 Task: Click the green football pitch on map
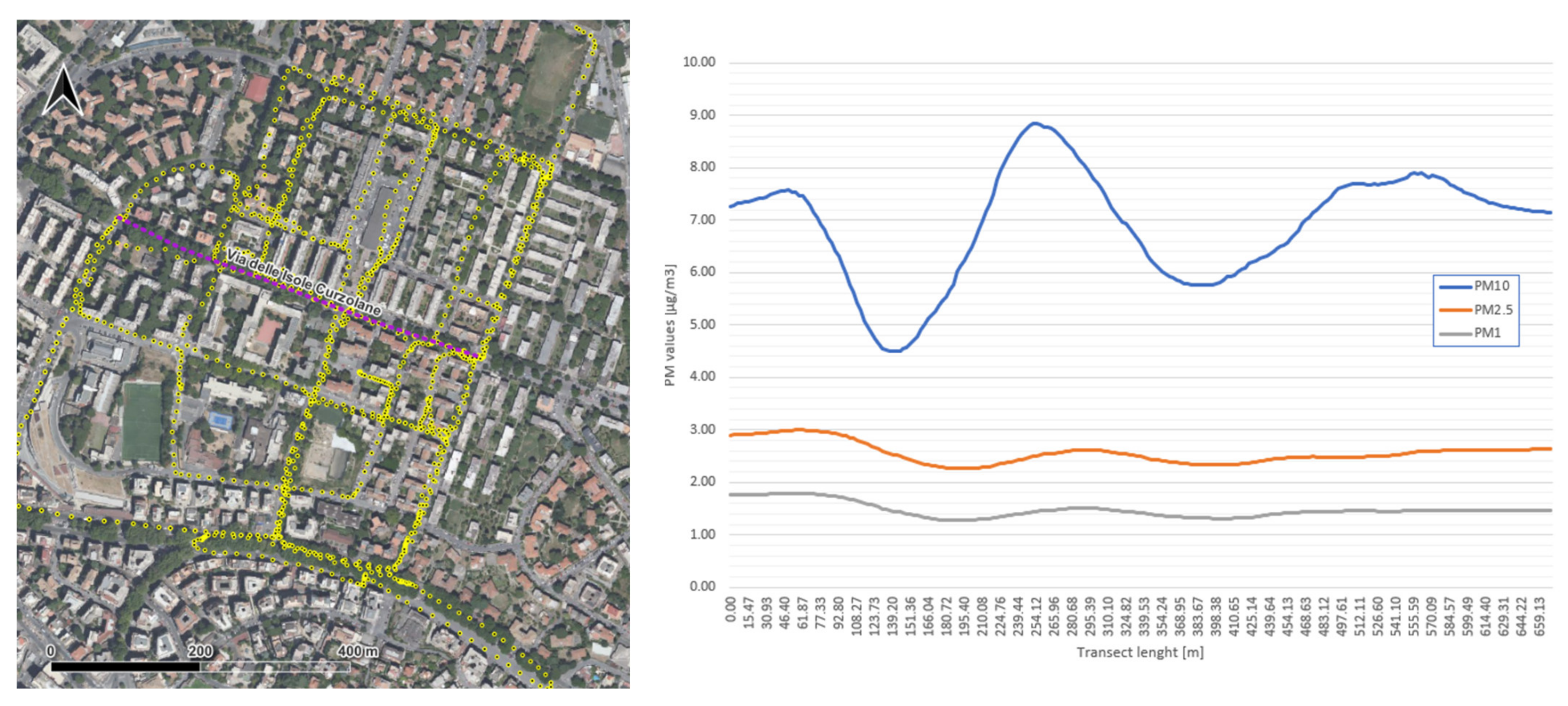pyautogui.click(x=142, y=421)
